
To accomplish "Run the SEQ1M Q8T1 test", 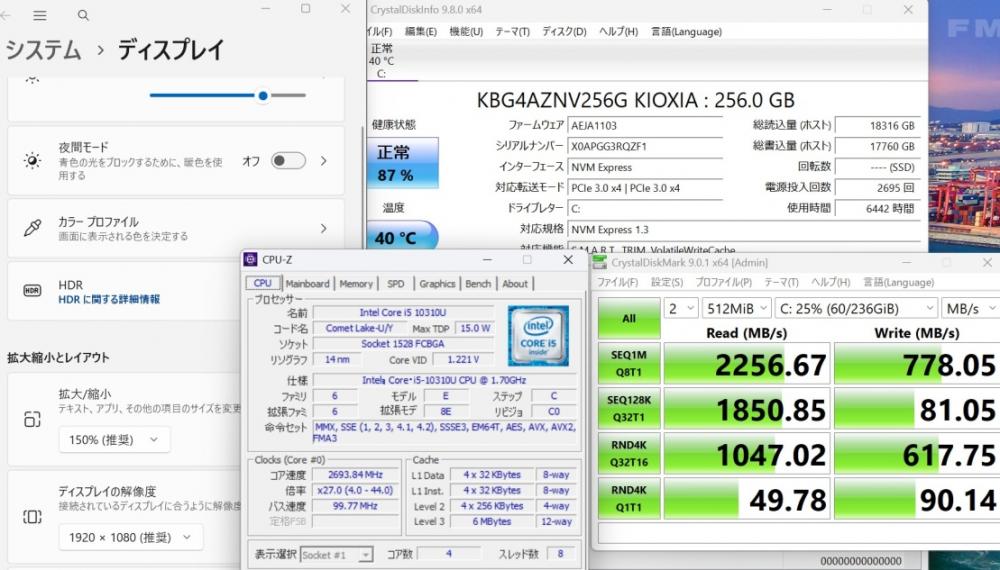I will [629, 363].
